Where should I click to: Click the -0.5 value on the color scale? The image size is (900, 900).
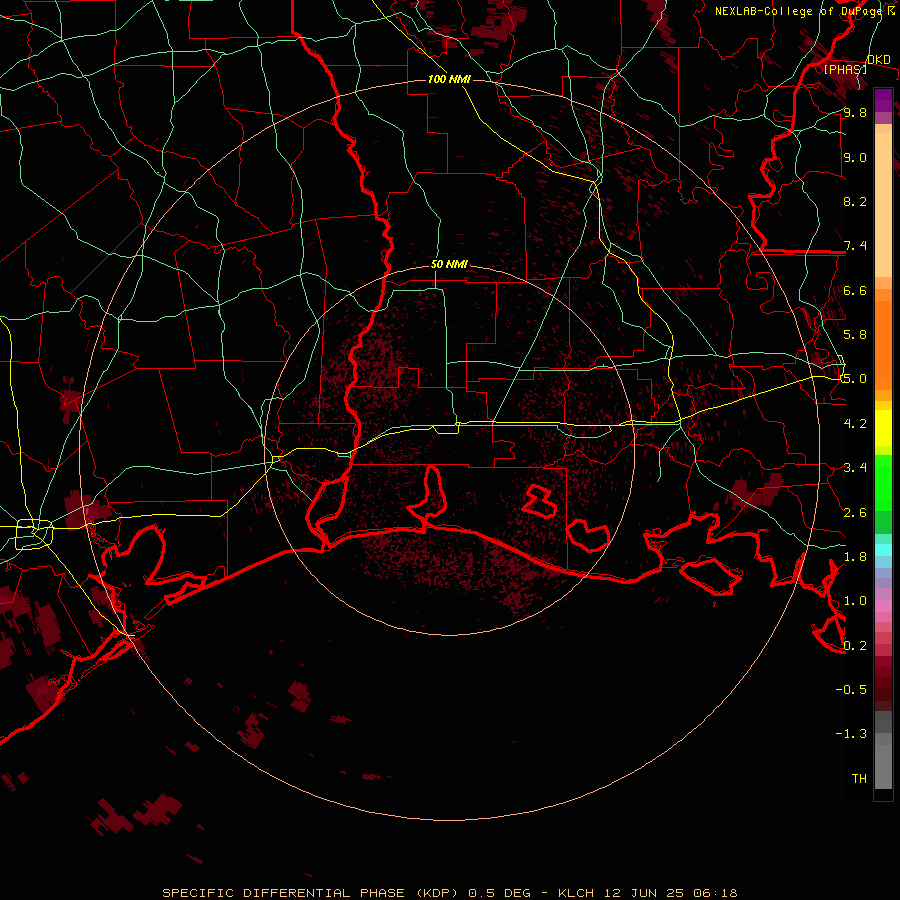click(851, 689)
